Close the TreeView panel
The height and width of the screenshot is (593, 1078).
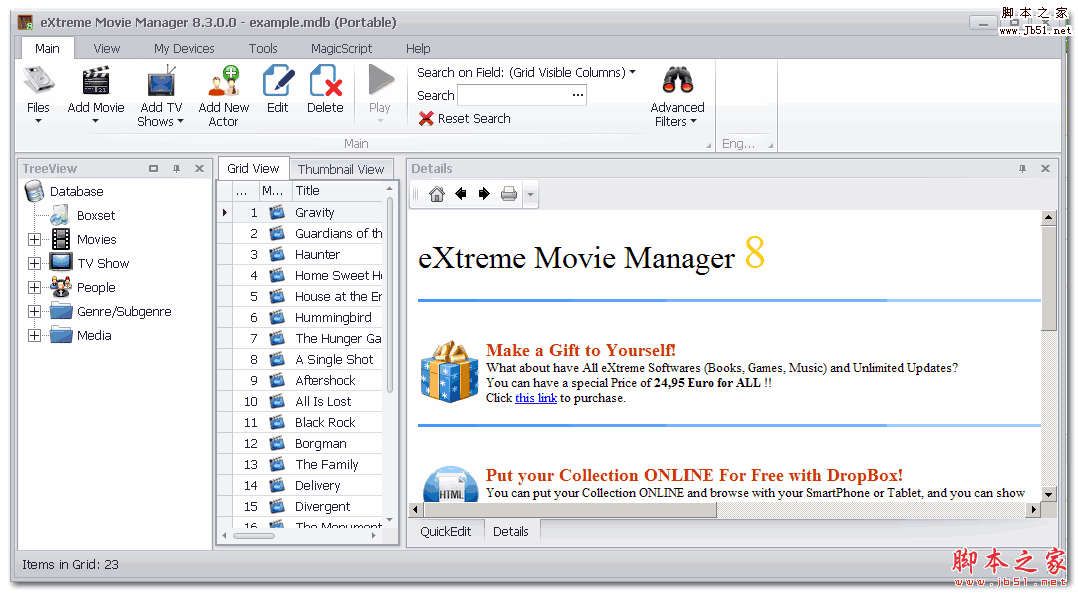(199, 168)
